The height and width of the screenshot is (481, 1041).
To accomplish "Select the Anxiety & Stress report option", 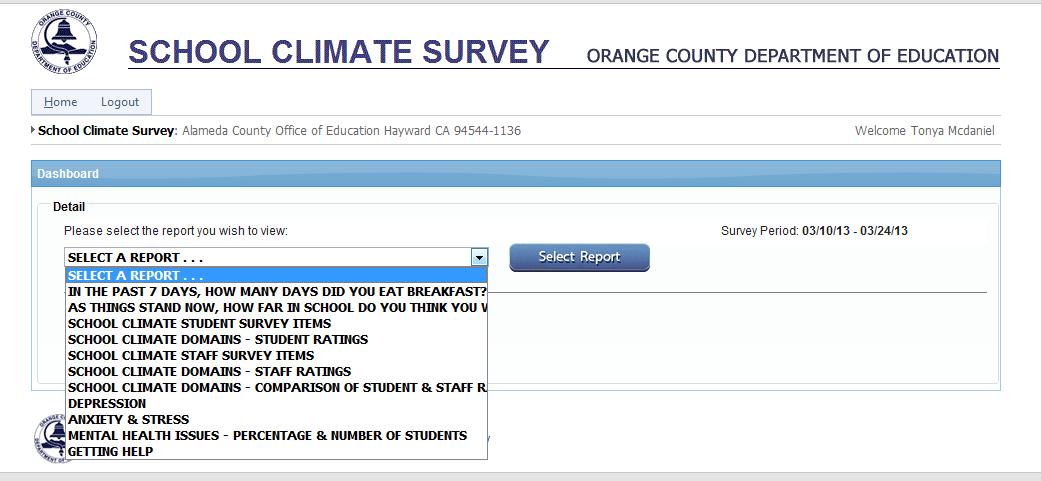I will 128,419.
